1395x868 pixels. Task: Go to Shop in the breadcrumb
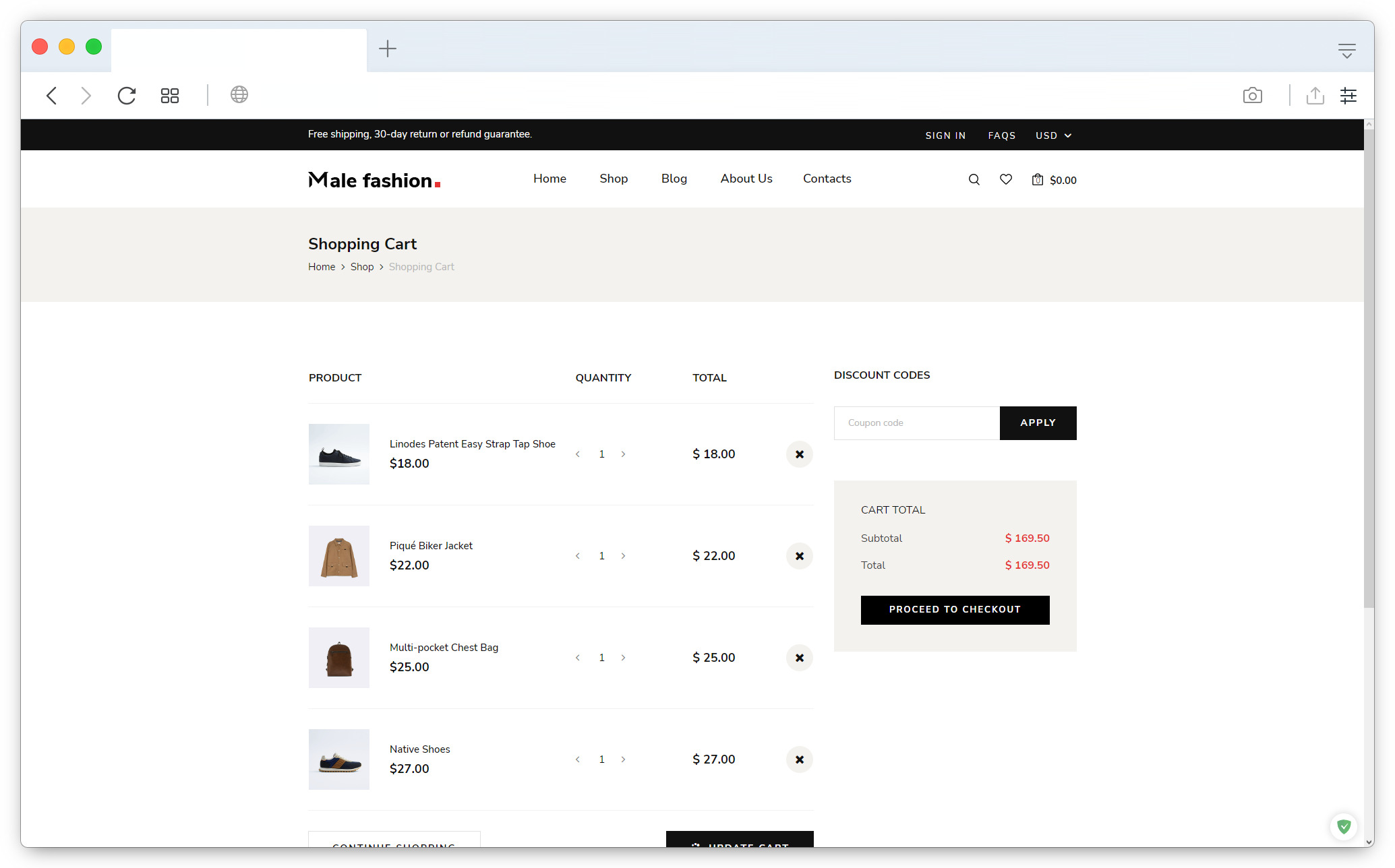(x=362, y=267)
